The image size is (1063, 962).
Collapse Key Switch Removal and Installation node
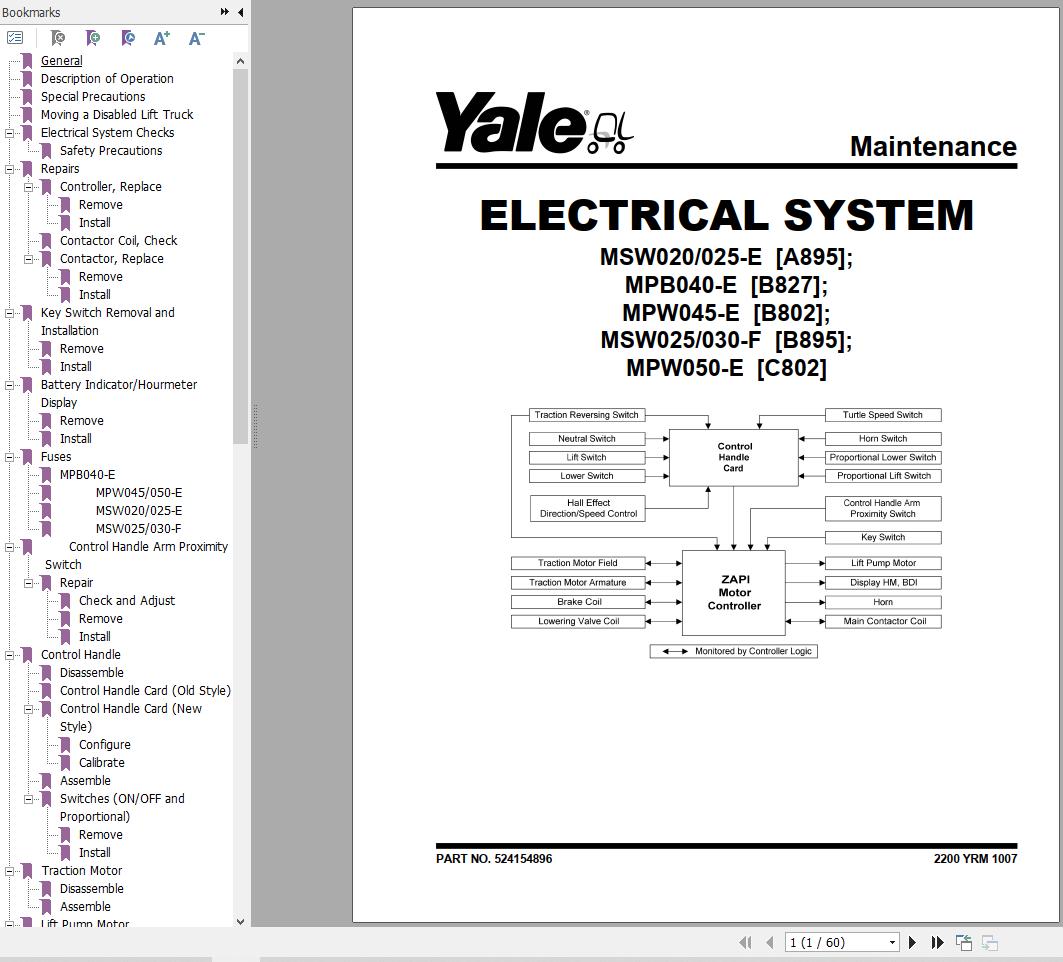pyautogui.click(x=9, y=313)
